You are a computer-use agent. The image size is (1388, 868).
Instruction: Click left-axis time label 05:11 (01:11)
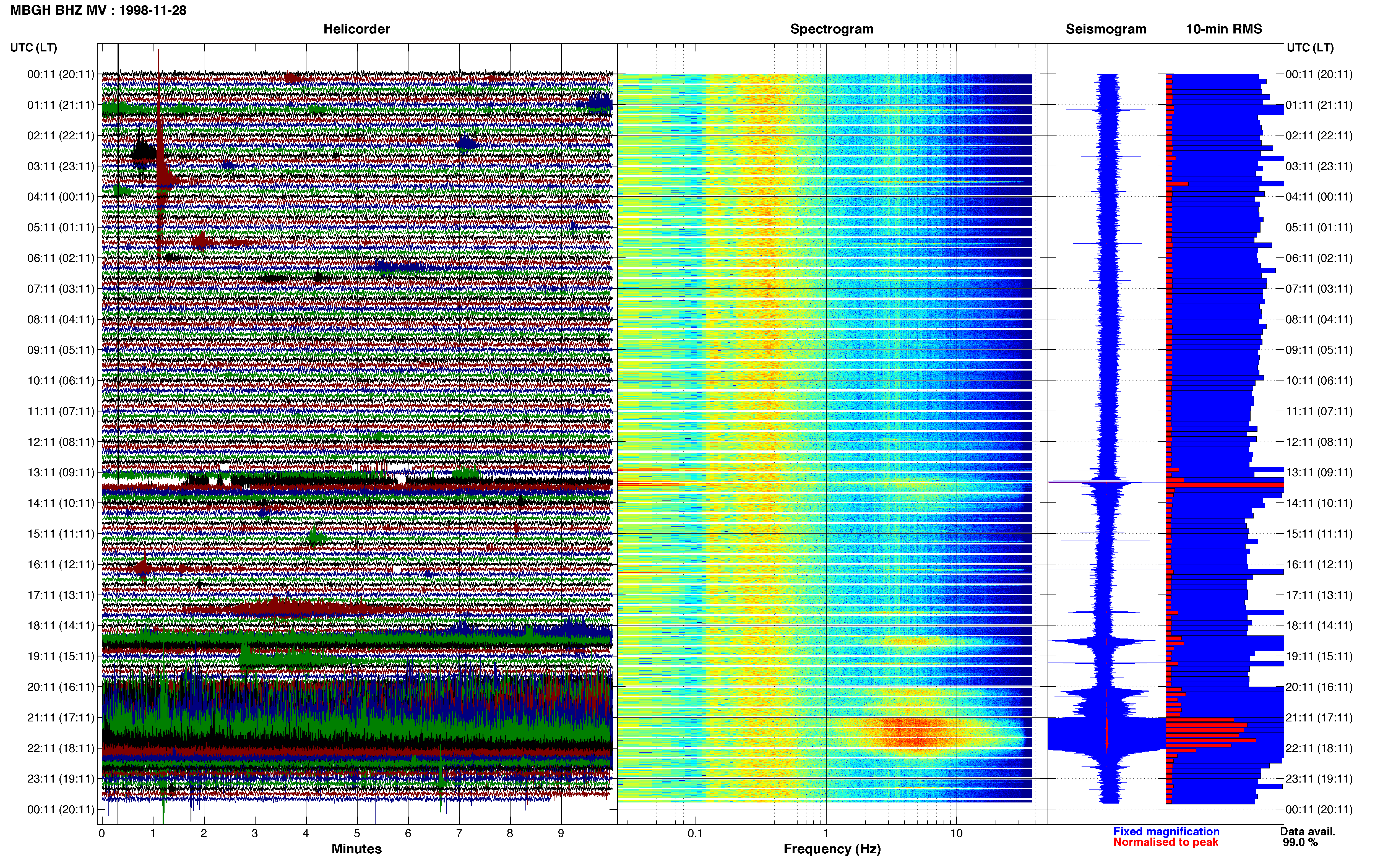tap(61, 227)
